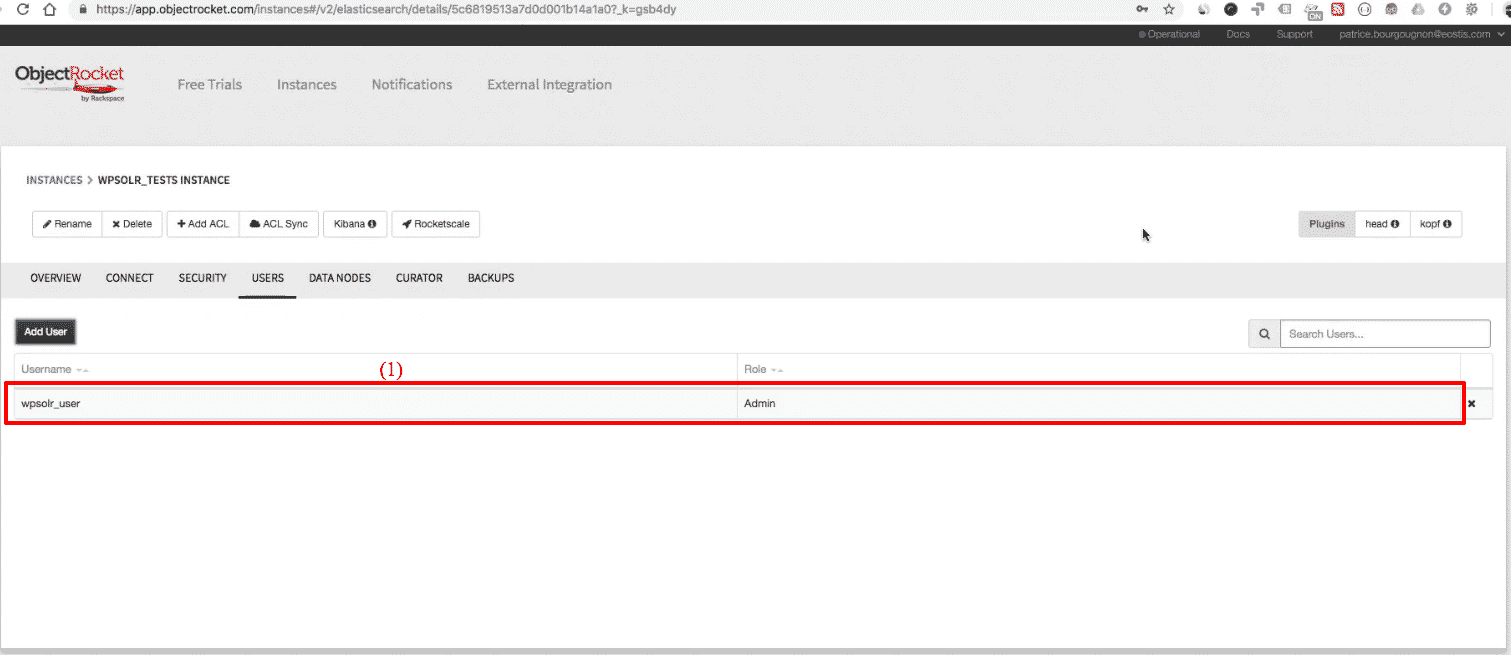Focus the Search Users input field
Viewport: 1511px width, 655px height.
(1385, 334)
